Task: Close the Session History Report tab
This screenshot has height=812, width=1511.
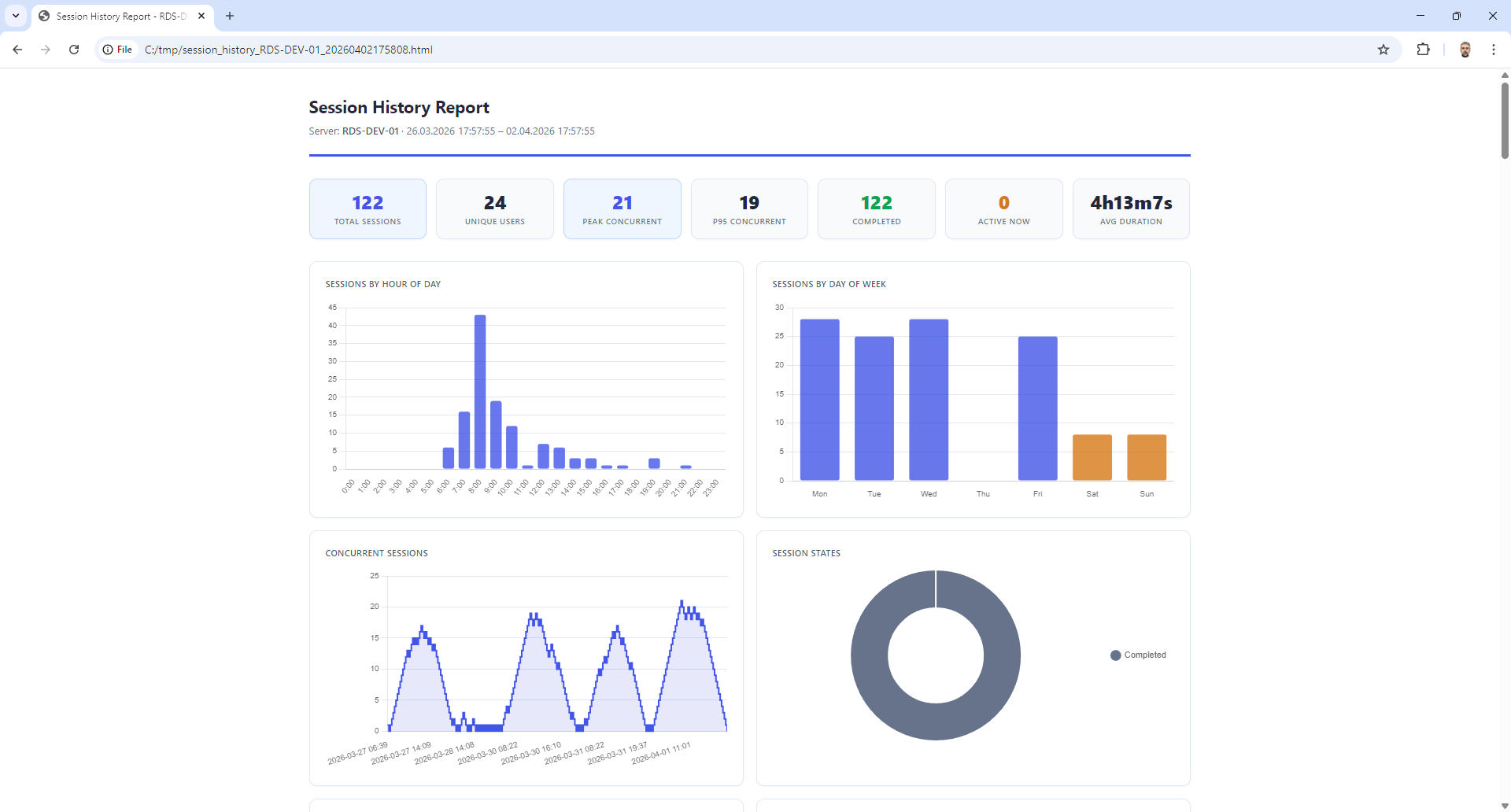Action: (x=201, y=16)
